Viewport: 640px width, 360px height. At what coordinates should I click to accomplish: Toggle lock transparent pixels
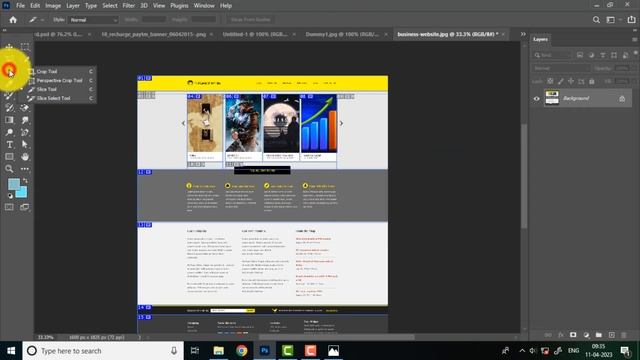[551, 81]
